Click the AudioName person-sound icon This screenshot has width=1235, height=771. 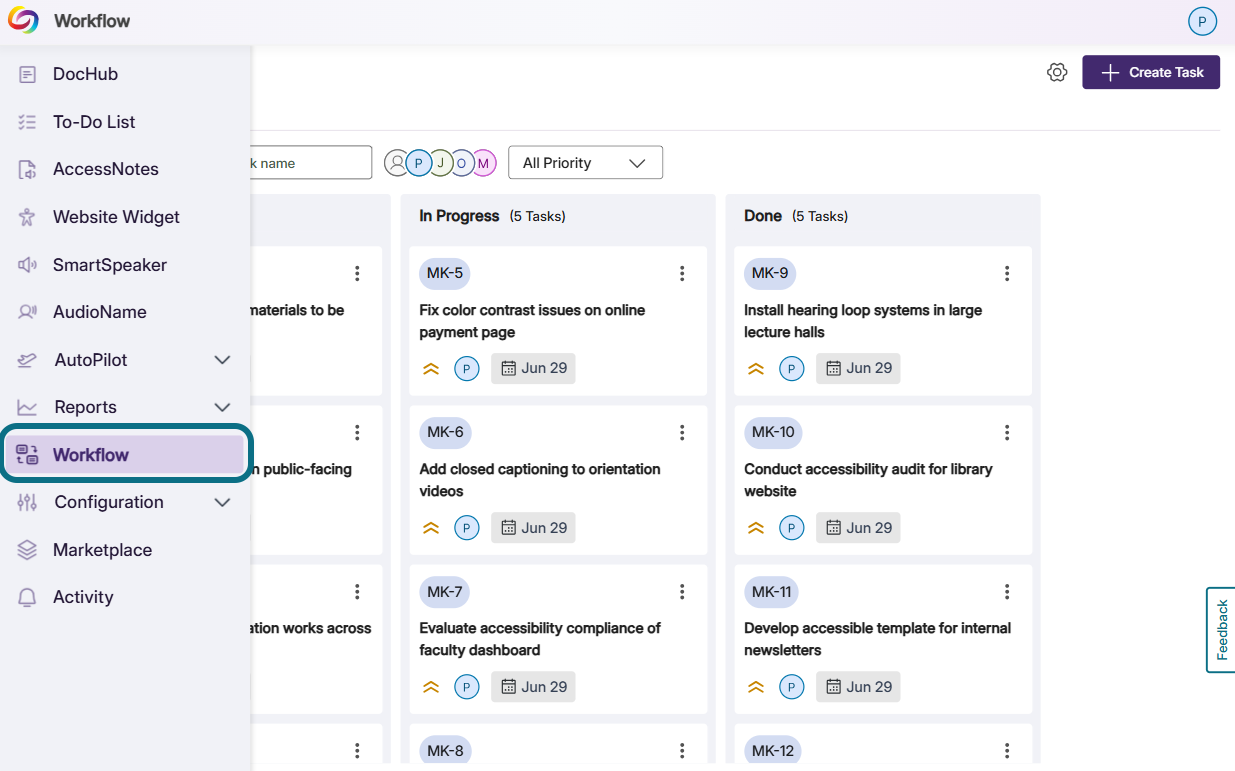(28, 312)
